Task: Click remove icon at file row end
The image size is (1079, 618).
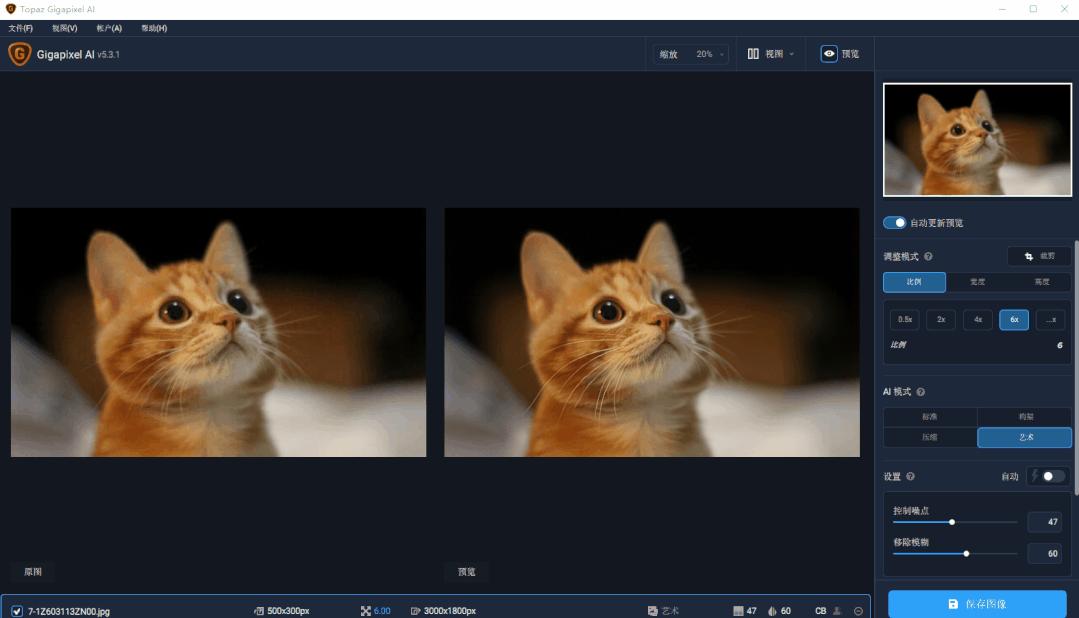Action: pos(858,611)
